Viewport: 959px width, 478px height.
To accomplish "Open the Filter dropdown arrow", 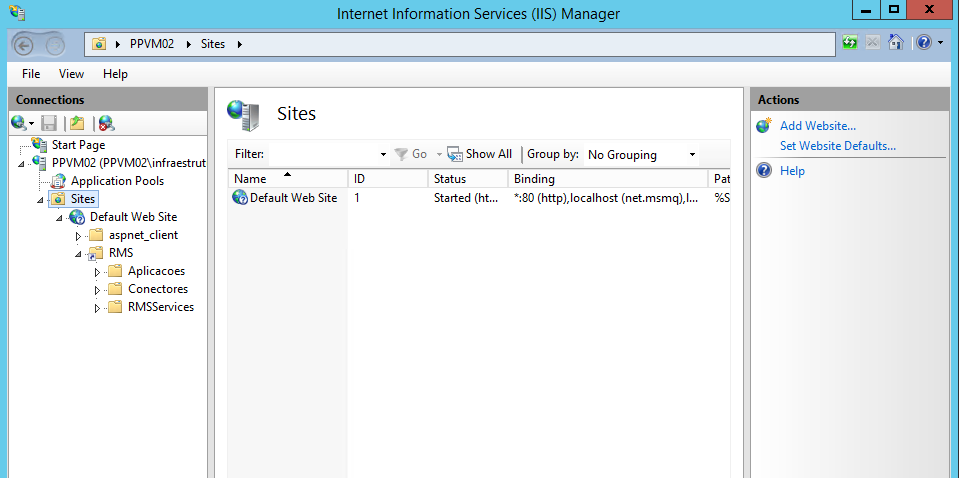I will coord(383,155).
